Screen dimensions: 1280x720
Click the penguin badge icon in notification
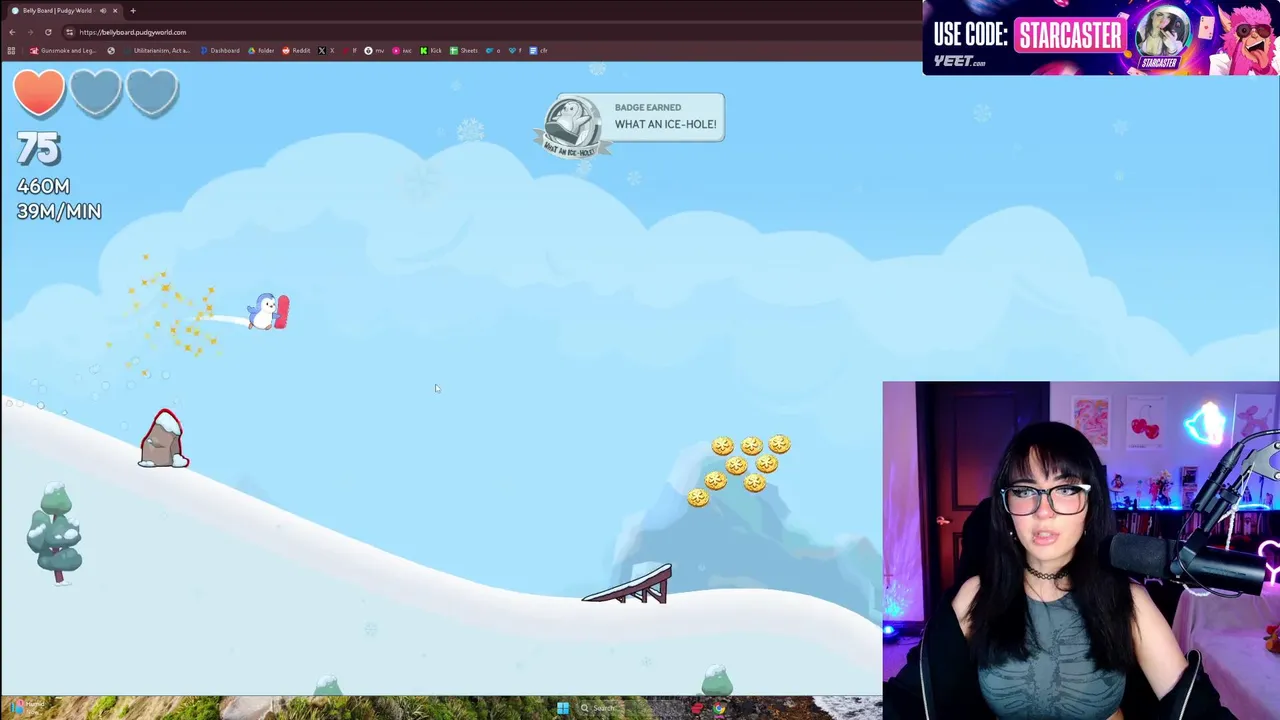(x=573, y=127)
